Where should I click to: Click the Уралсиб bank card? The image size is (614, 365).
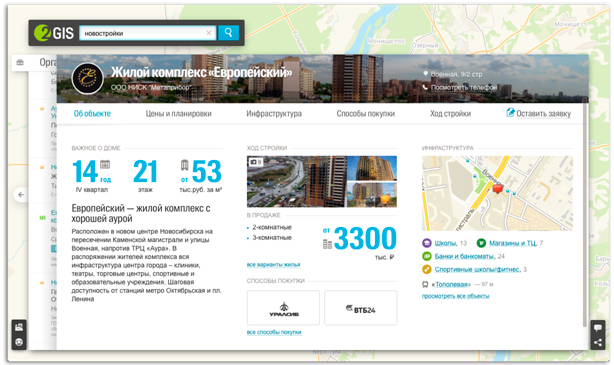click(x=283, y=308)
